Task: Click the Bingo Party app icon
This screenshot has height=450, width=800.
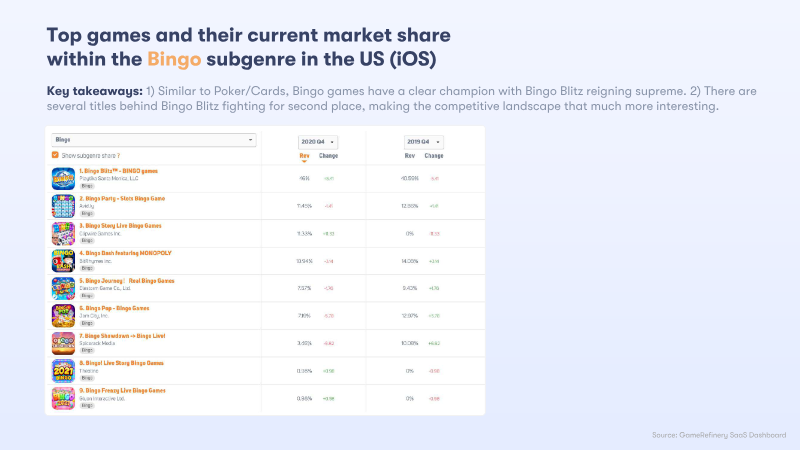Action: (x=63, y=206)
